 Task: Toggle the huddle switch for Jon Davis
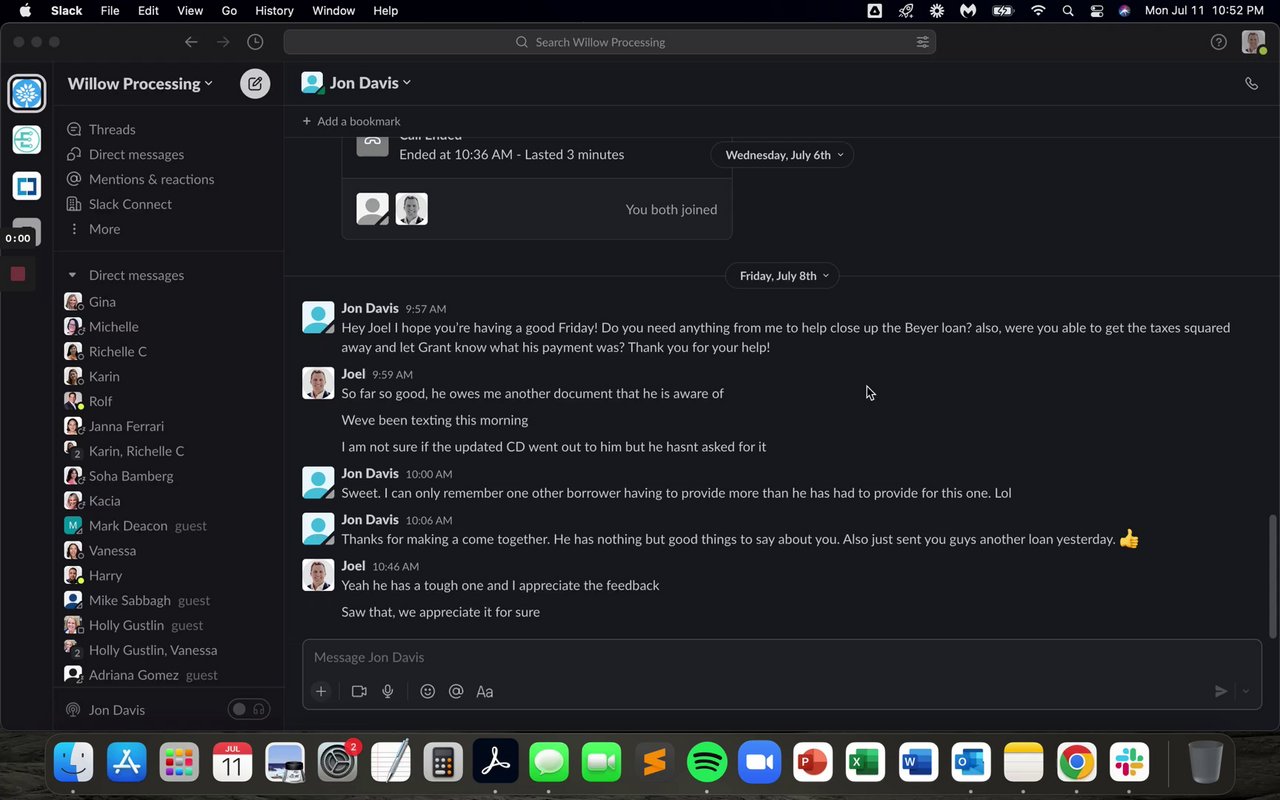click(x=249, y=710)
